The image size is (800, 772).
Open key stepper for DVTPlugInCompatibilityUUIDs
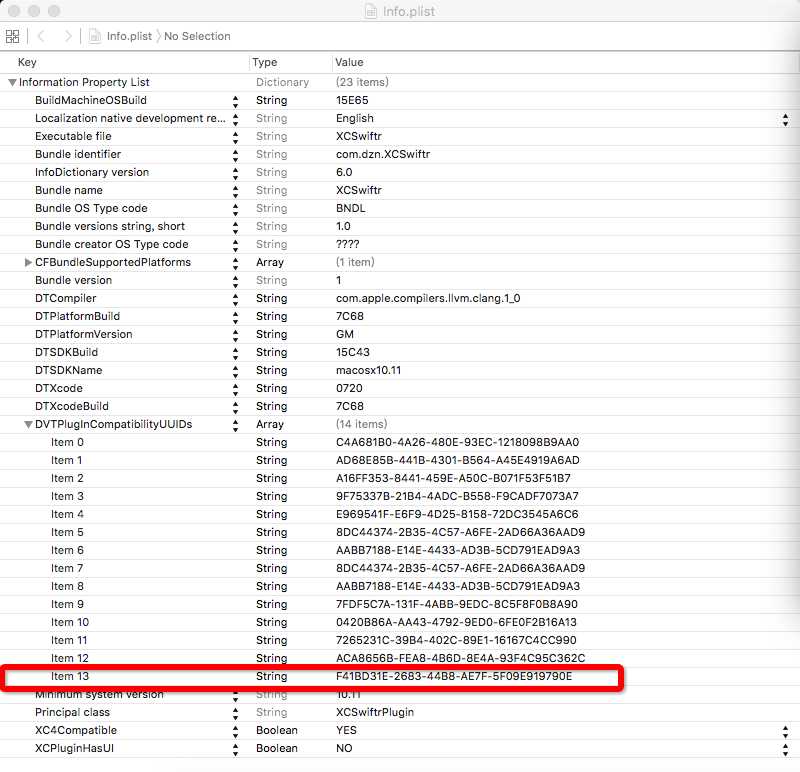click(235, 425)
